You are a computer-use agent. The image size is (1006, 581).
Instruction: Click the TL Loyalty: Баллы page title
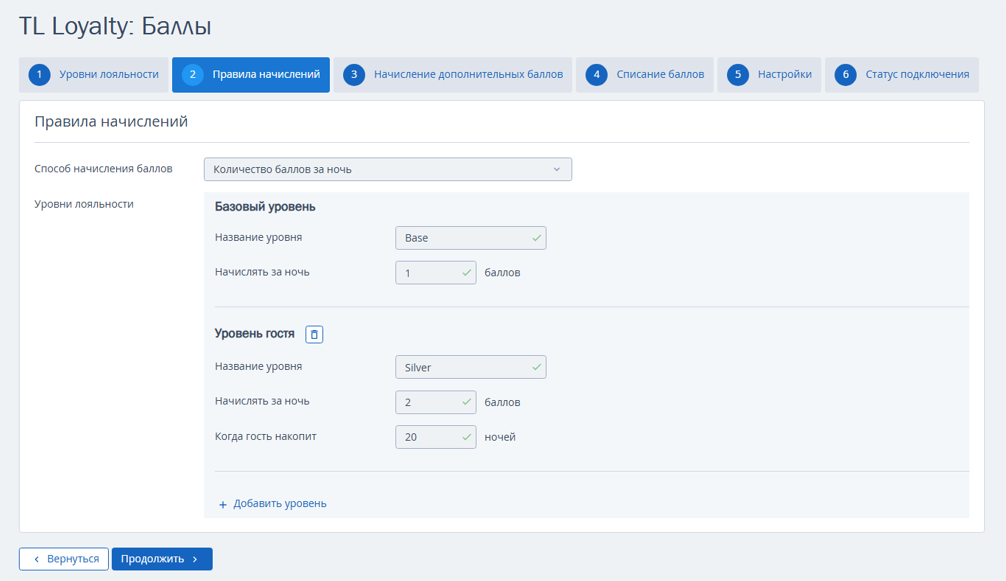(x=115, y=26)
